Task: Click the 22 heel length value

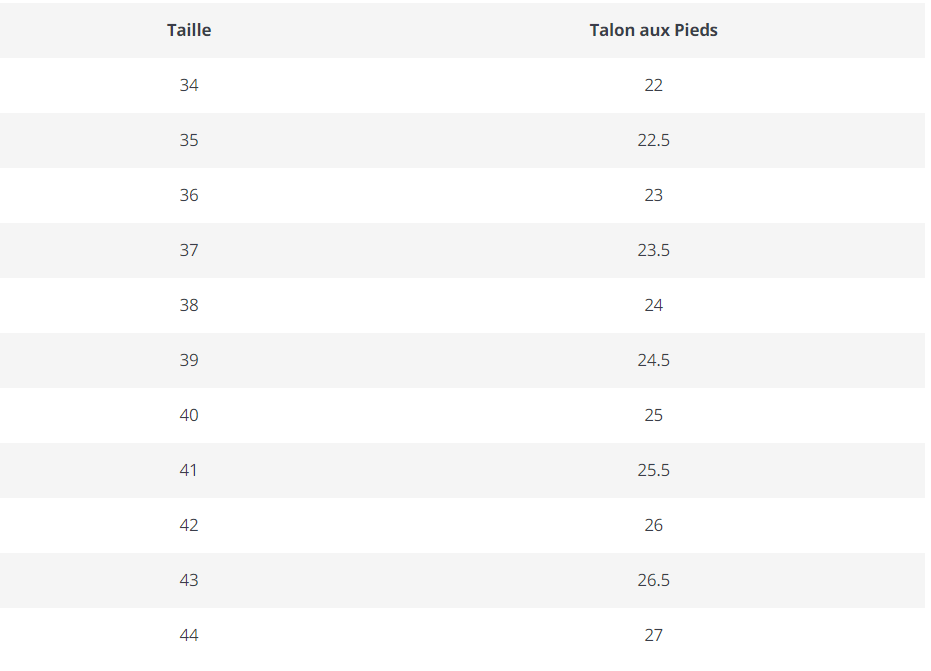Action: [653, 86]
